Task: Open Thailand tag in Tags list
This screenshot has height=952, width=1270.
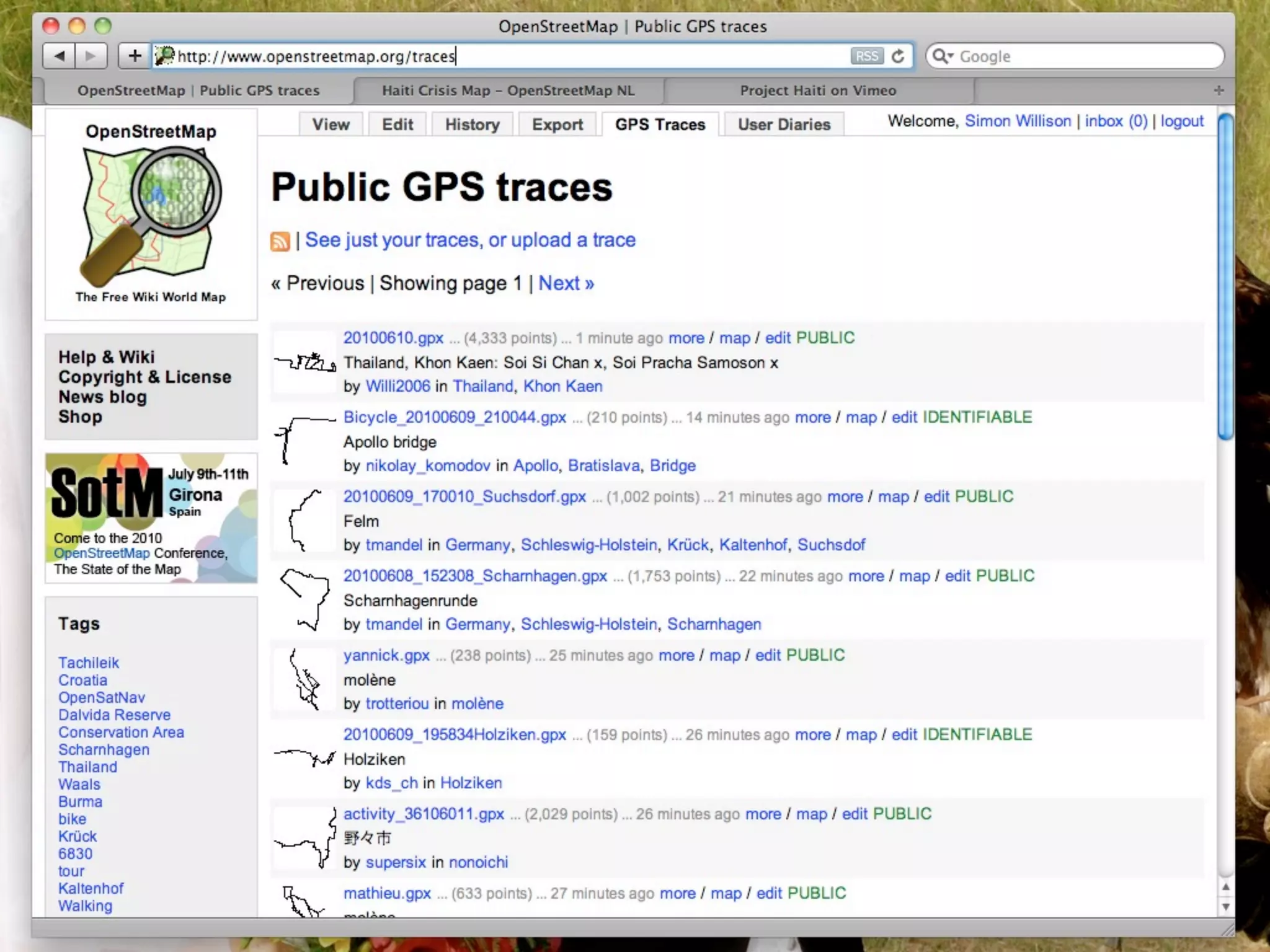Action: (87, 767)
